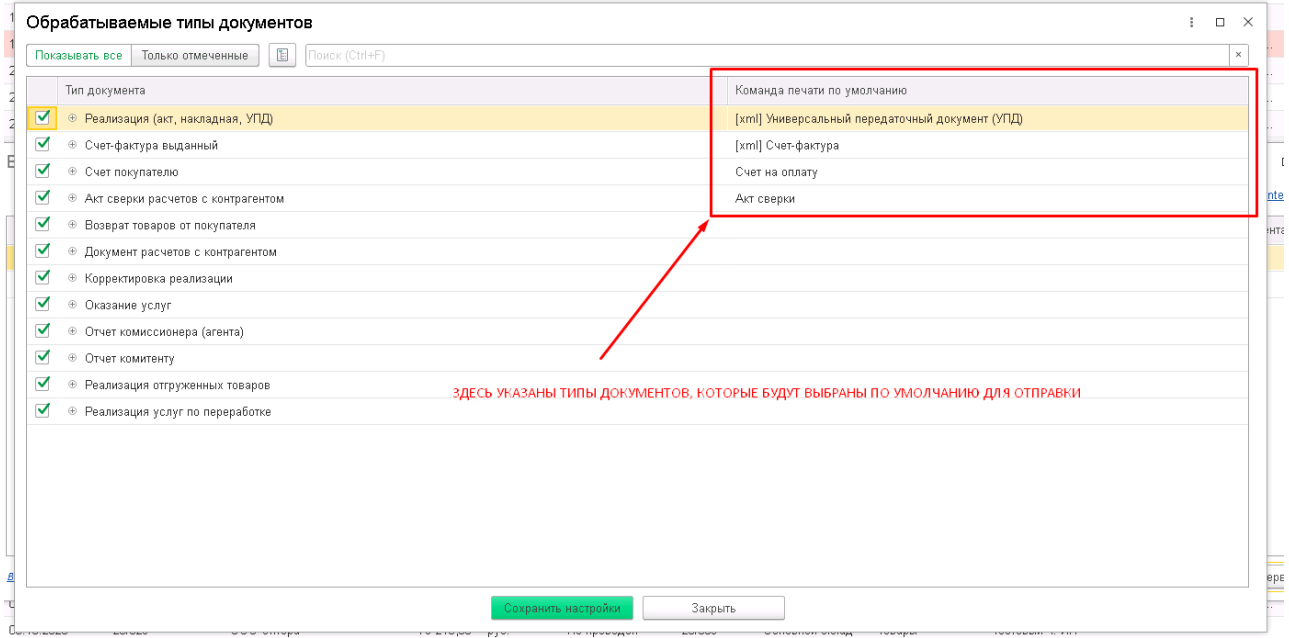Expand the Оказание услуг row
Viewport: 1289px width, 638px height.
[72, 304]
